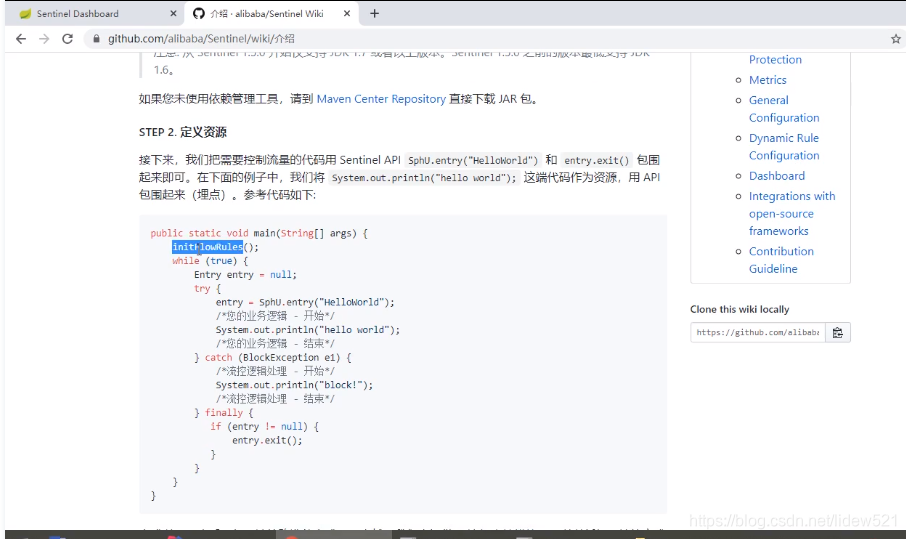Click the 'Entry entry = null;' code line

coord(245,274)
